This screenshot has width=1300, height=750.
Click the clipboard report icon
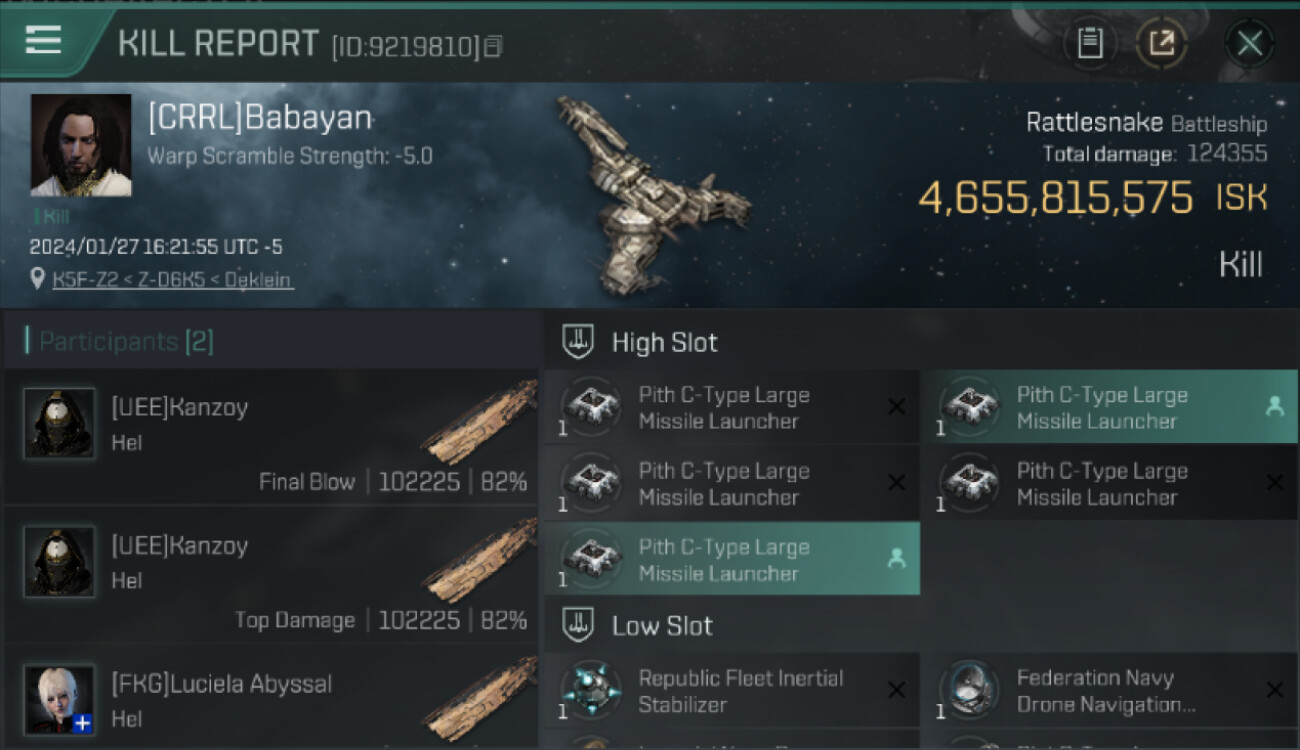coord(1090,43)
